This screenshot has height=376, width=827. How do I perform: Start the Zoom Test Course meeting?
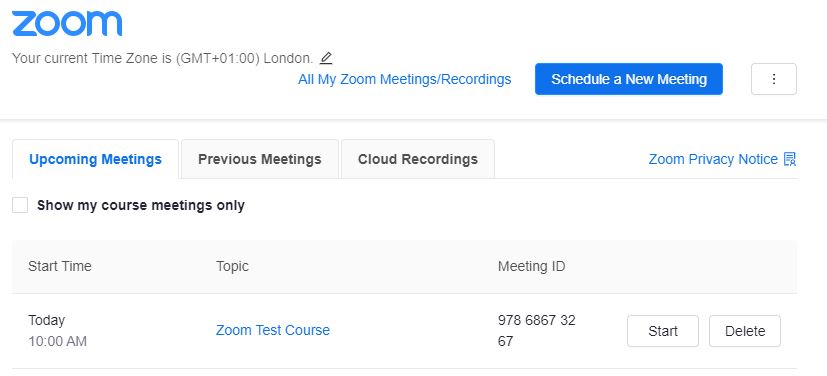pyautogui.click(x=663, y=331)
